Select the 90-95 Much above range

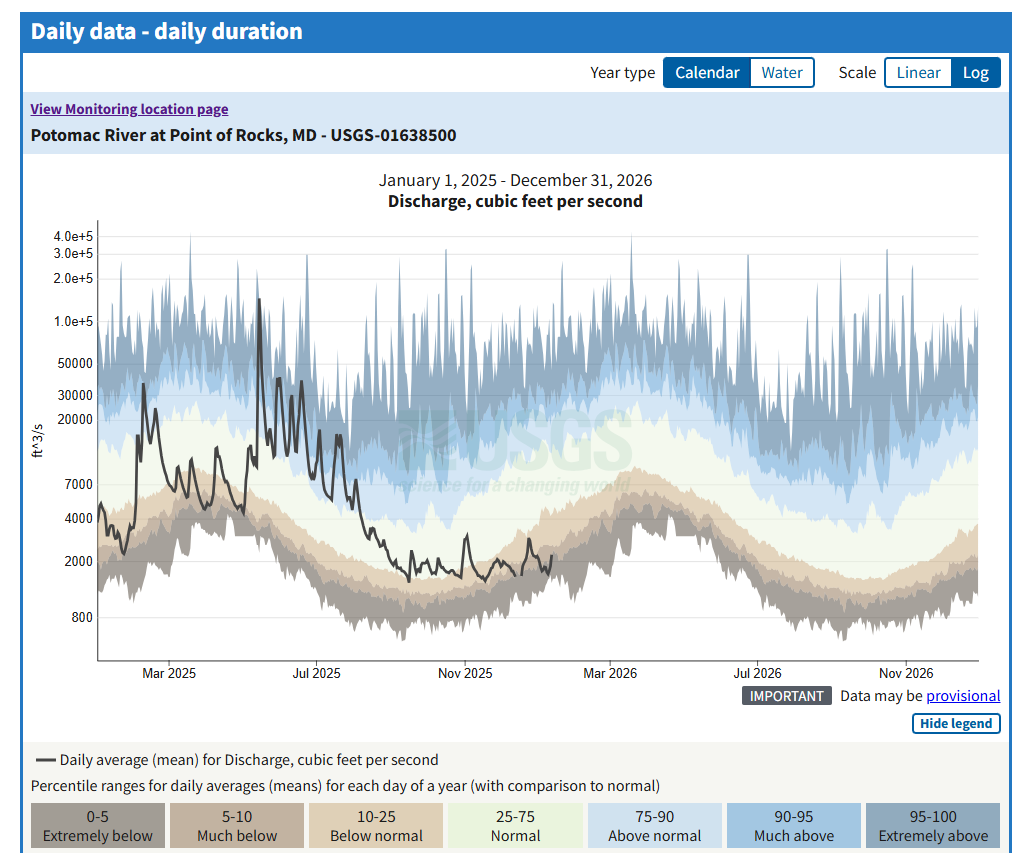point(793,825)
